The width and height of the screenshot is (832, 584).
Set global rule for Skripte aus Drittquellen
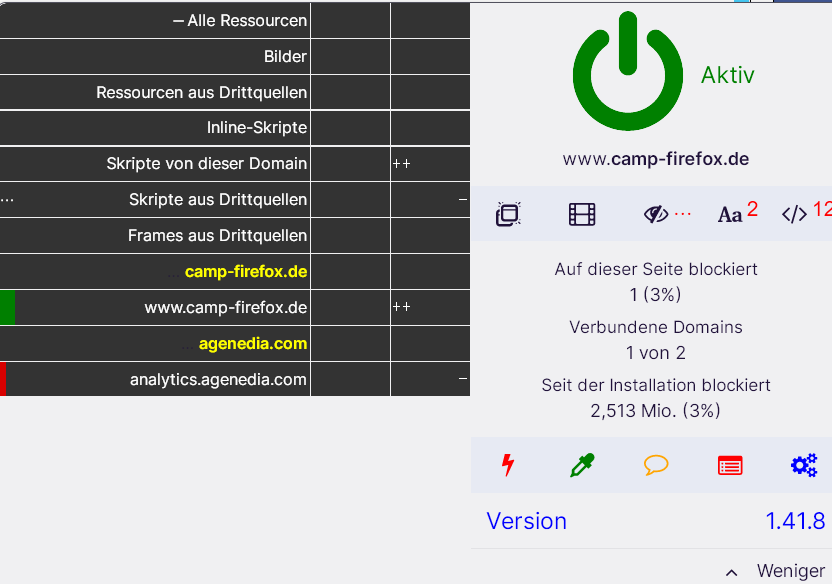click(x=351, y=199)
